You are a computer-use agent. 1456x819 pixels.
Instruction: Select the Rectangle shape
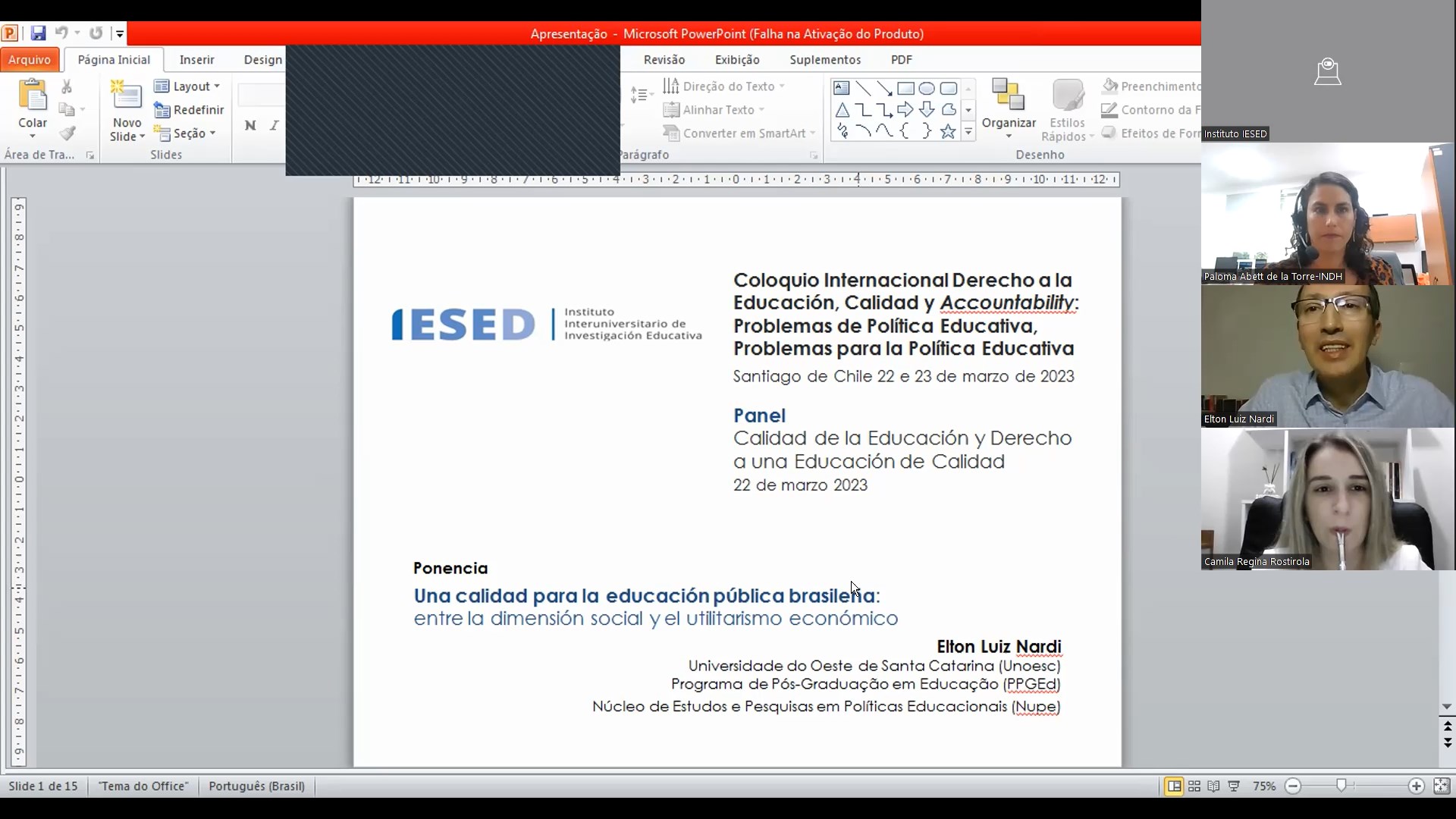tap(905, 88)
